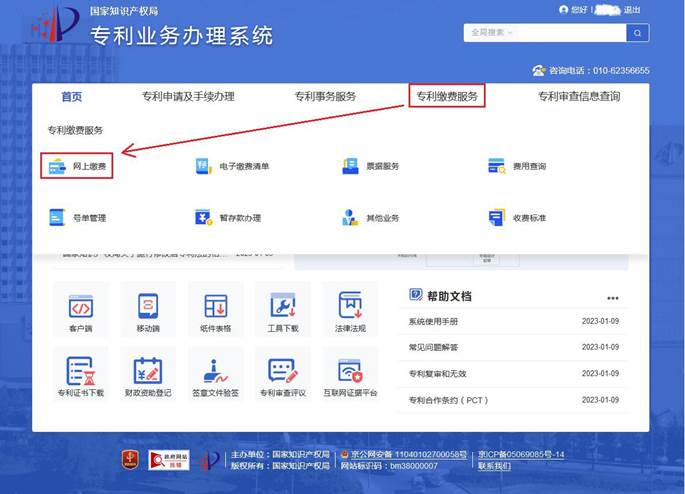Select the 专利事务服务 menu tab
Screen dimensions: 685x494
tap(325, 97)
